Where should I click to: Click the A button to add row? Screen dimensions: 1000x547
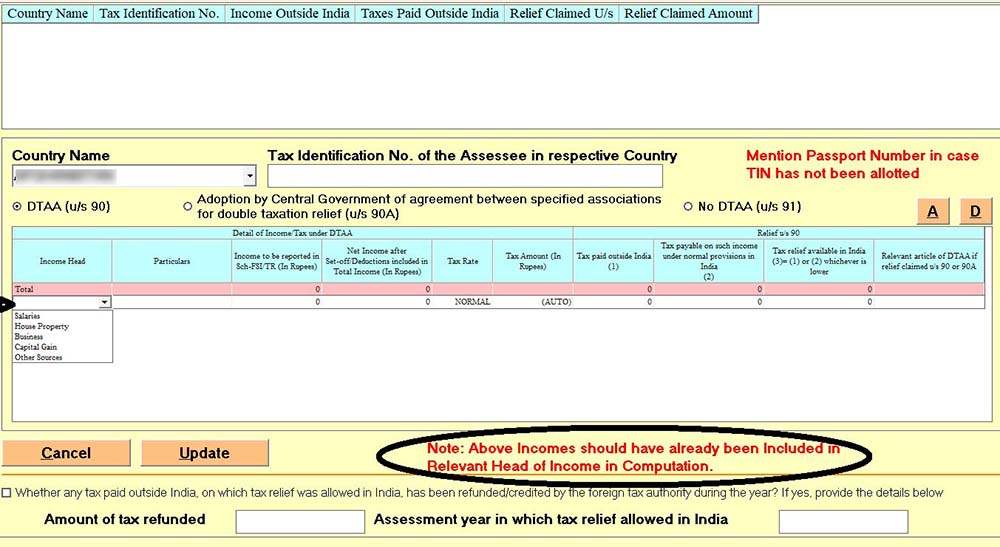click(933, 211)
